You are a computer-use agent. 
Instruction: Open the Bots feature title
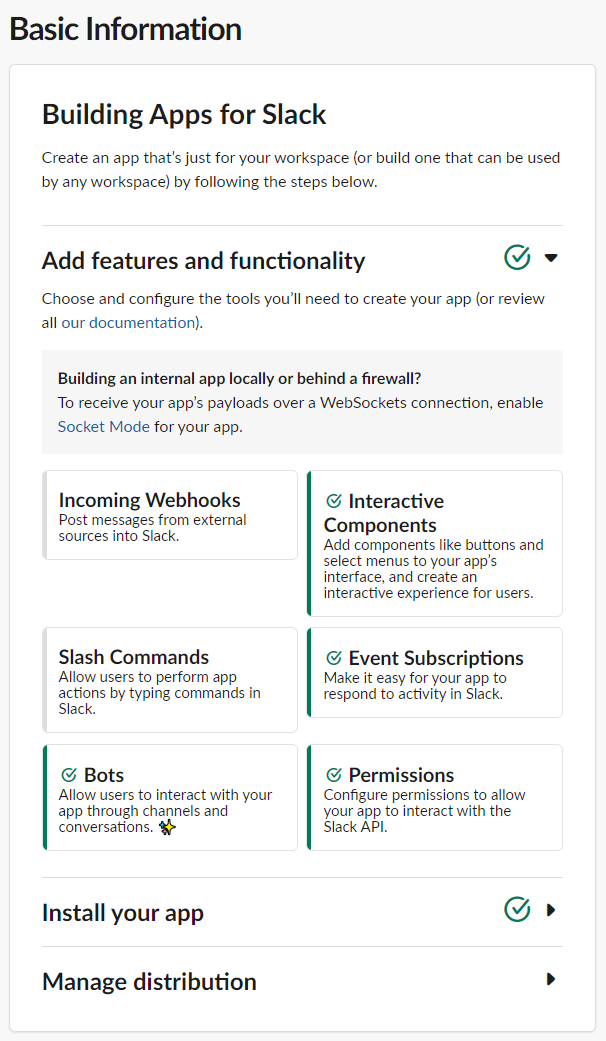click(104, 775)
